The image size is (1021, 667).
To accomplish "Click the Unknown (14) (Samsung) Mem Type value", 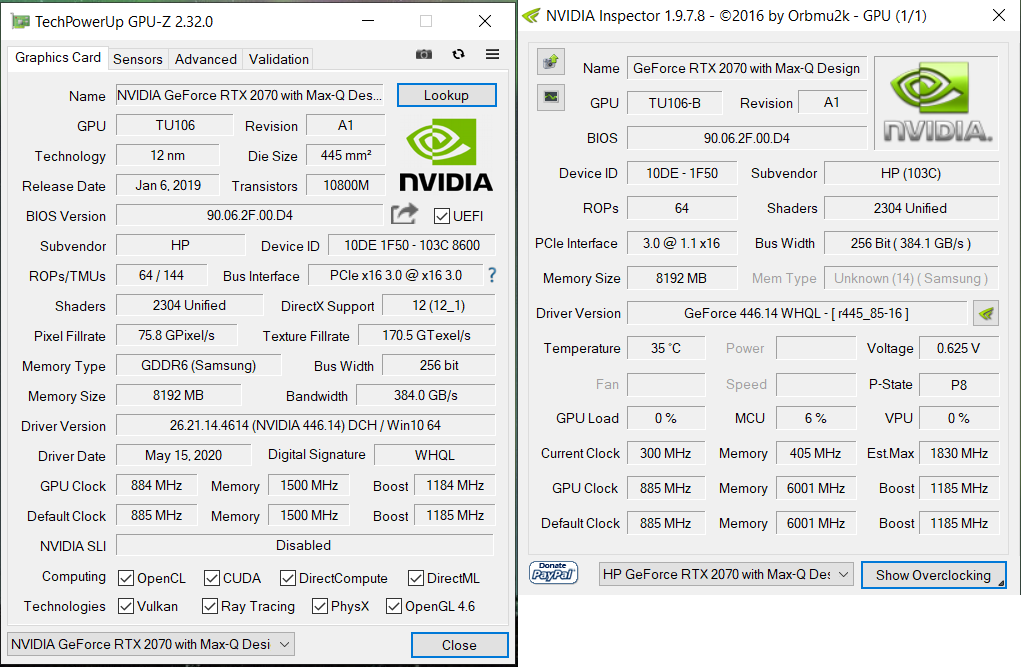I will [x=911, y=278].
